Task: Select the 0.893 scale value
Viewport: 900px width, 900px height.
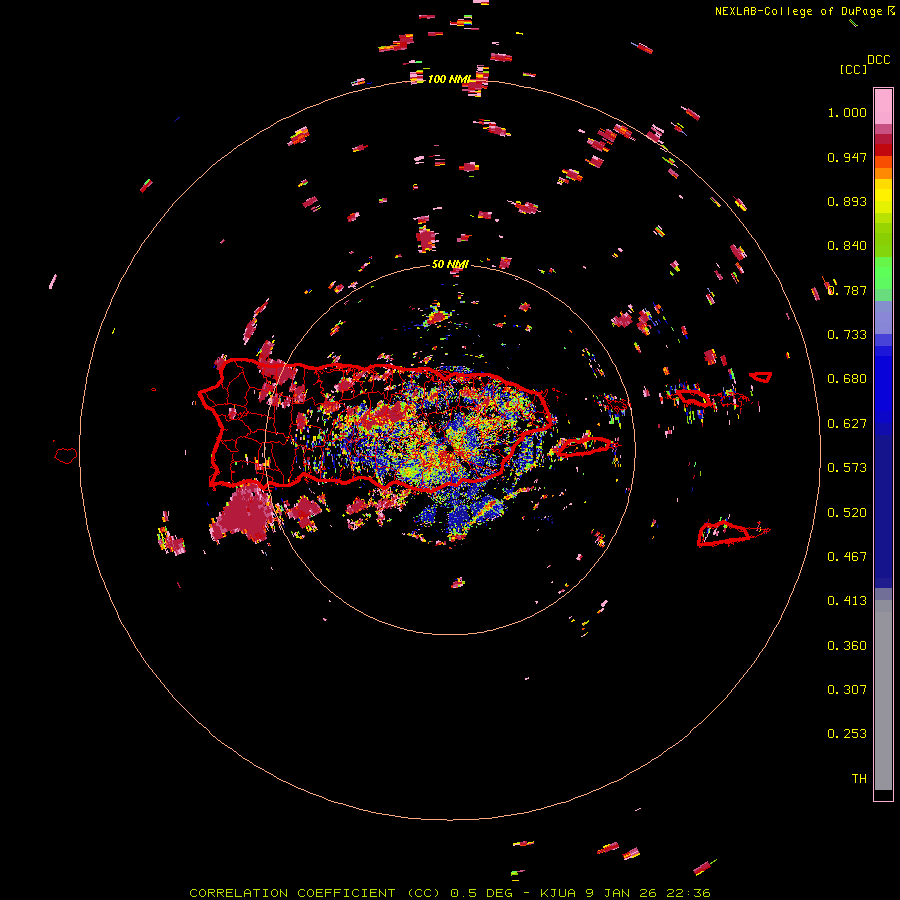Action: coord(847,201)
